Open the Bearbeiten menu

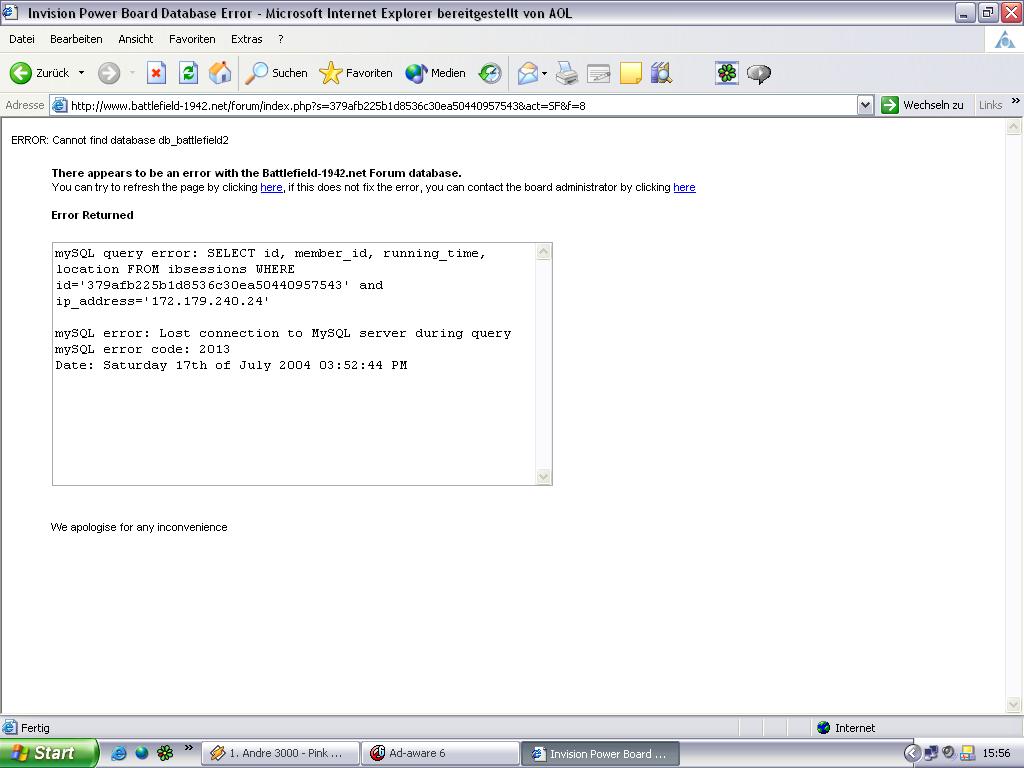(76, 39)
